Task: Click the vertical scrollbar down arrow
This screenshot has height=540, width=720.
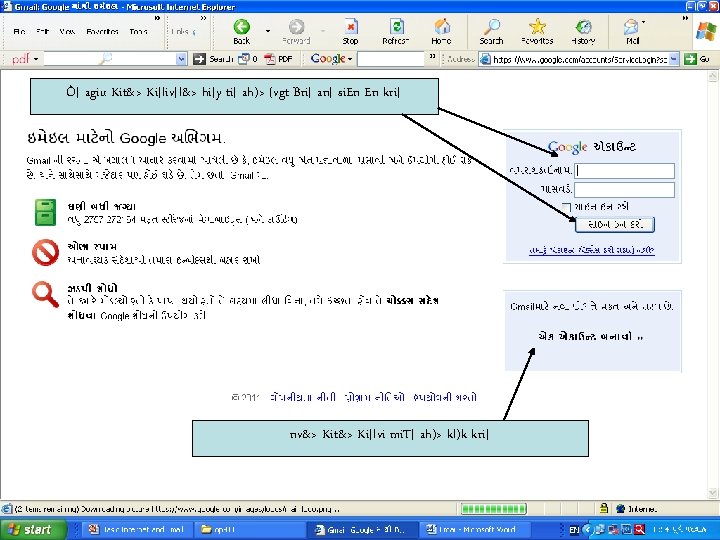Action: point(713,493)
